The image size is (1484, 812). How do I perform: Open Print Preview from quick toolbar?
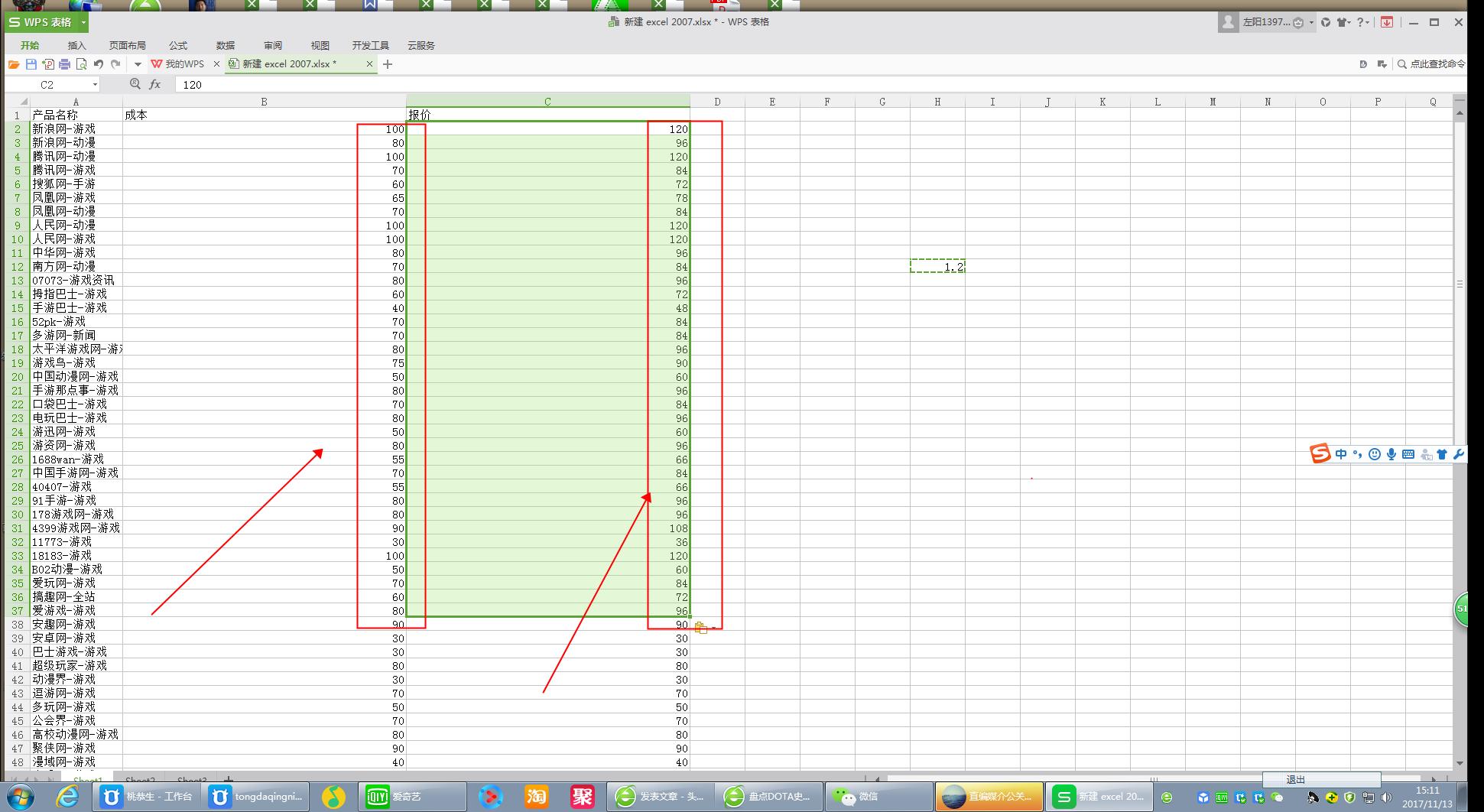[81, 64]
